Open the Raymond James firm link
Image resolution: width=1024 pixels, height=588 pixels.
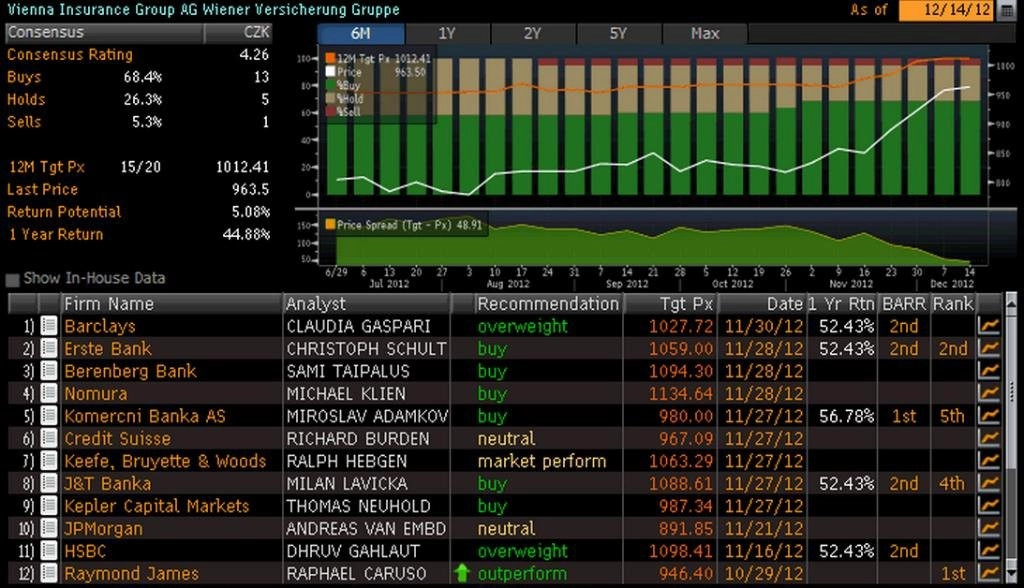point(131,574)
